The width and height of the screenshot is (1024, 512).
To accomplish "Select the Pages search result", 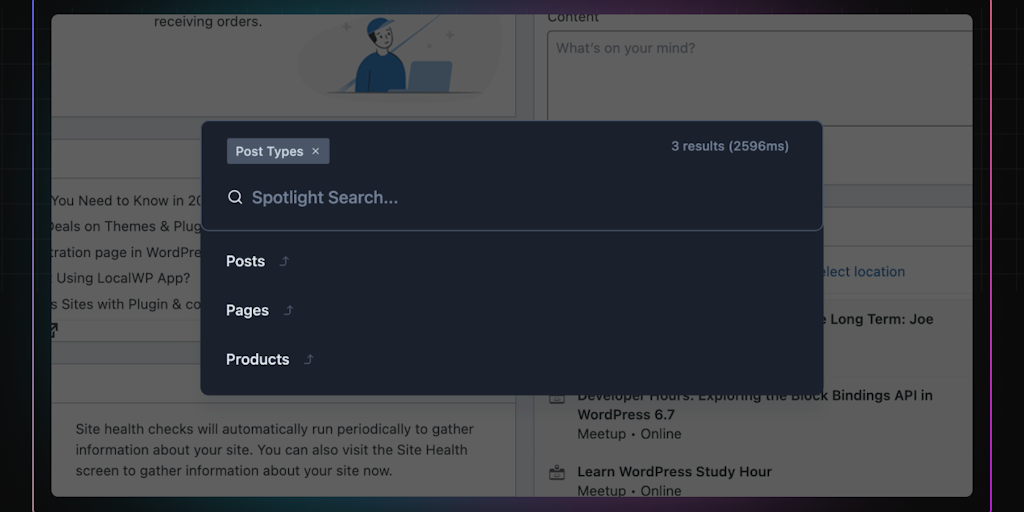I will tap(247, 310).
